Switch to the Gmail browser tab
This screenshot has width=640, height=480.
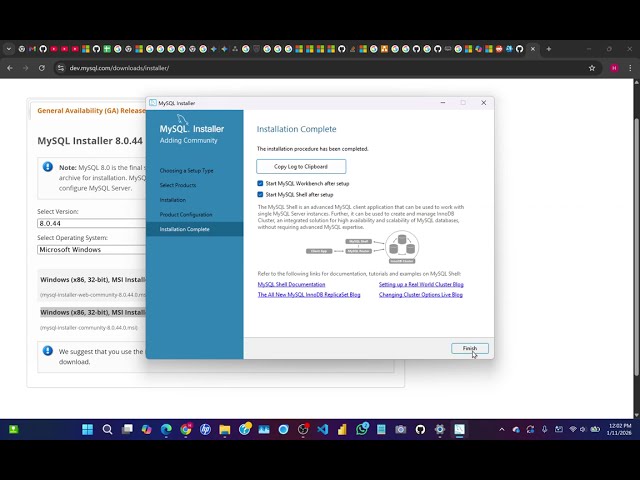point(32,49)
